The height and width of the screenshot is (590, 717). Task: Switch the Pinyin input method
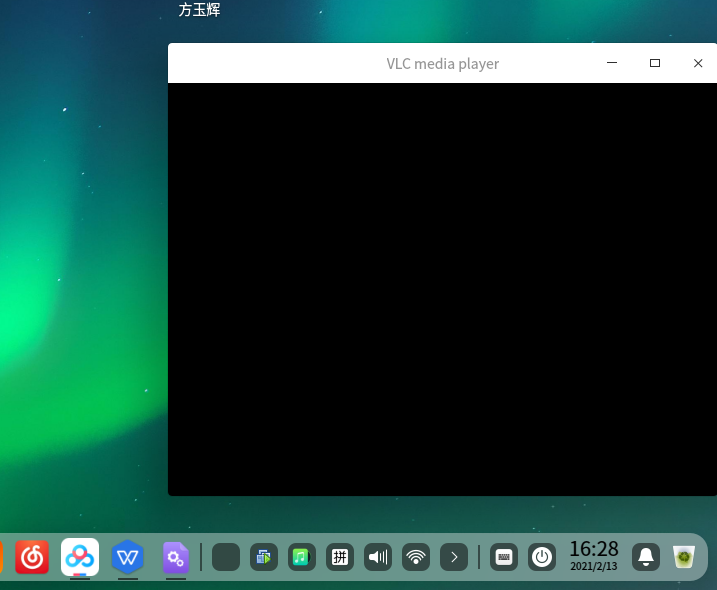coord(340,557)
